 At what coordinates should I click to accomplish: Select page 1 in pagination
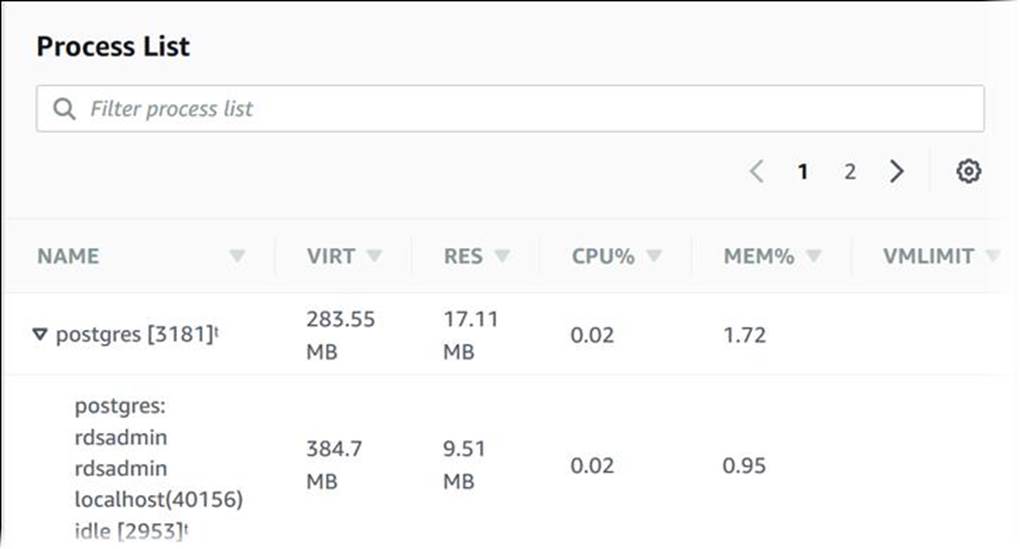tap(803, 172)
